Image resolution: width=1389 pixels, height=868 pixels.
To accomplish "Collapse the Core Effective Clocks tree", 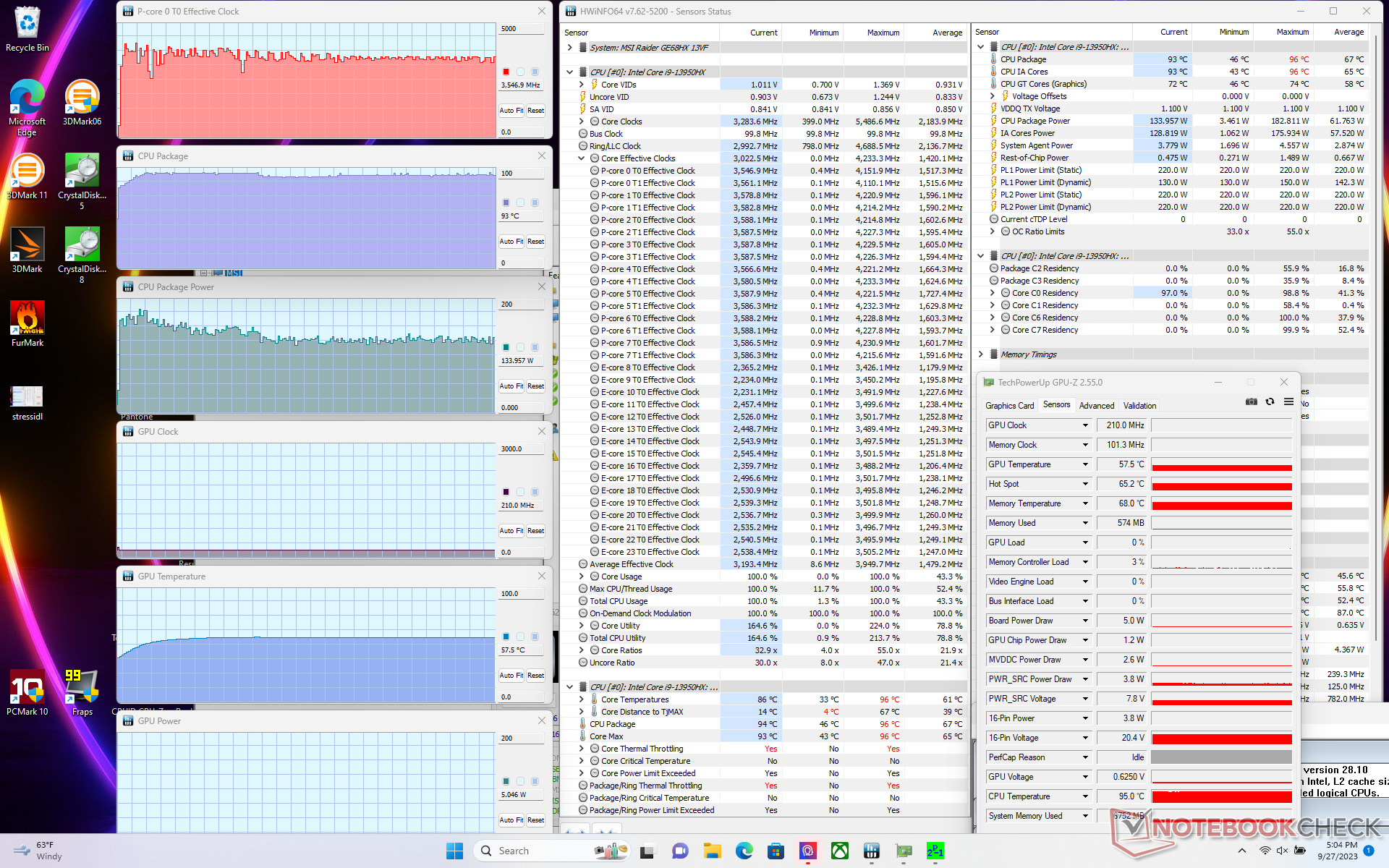I will [582, 158].
